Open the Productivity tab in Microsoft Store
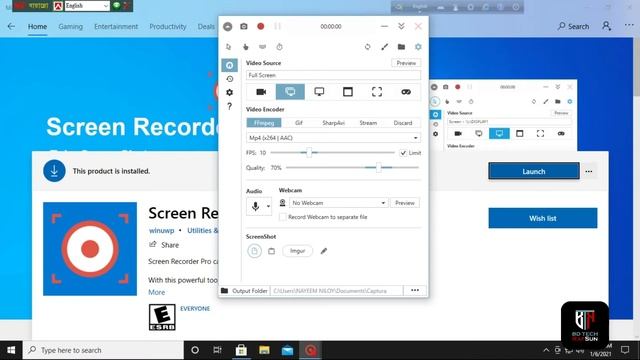 tap(168, 27)
